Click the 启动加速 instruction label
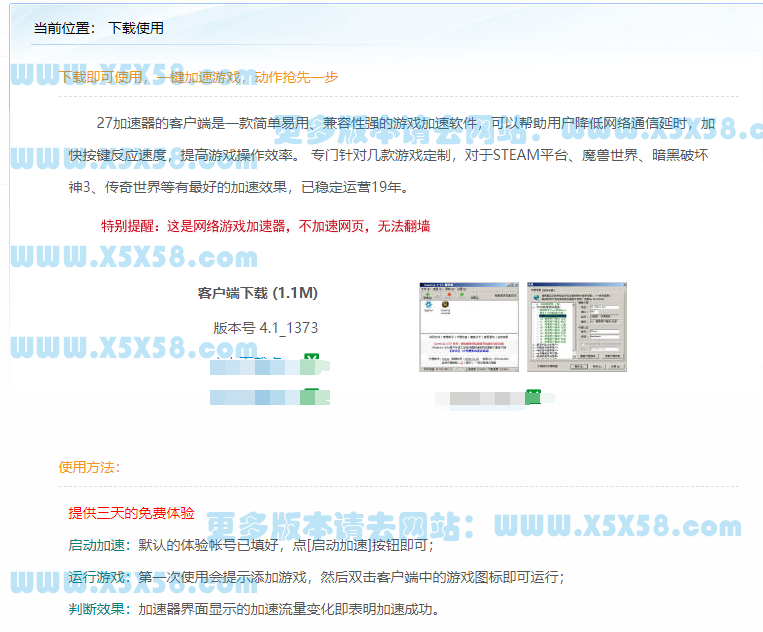 point(97,545)
